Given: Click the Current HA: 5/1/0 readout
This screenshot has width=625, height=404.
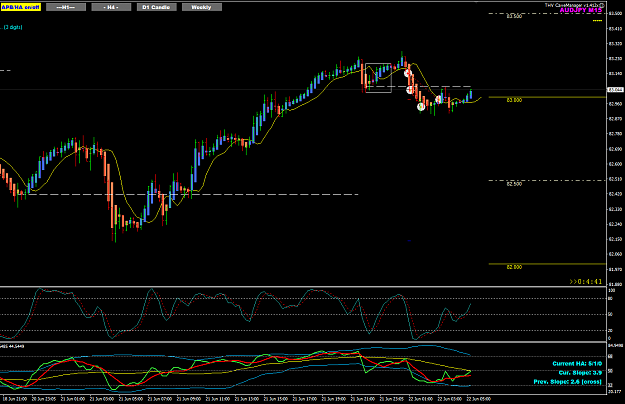Looking at the screenshot, I should 577,364.
